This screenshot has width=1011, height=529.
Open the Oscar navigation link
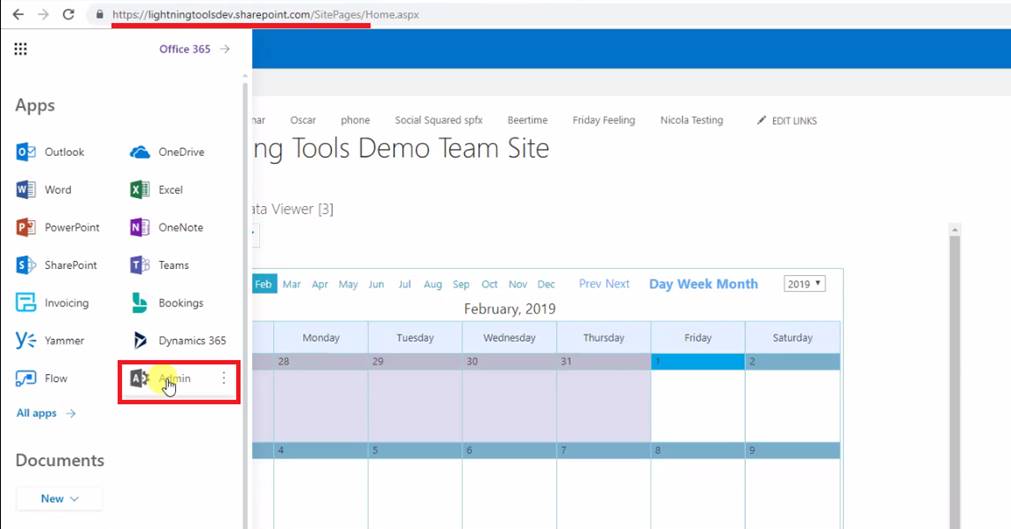302,120
